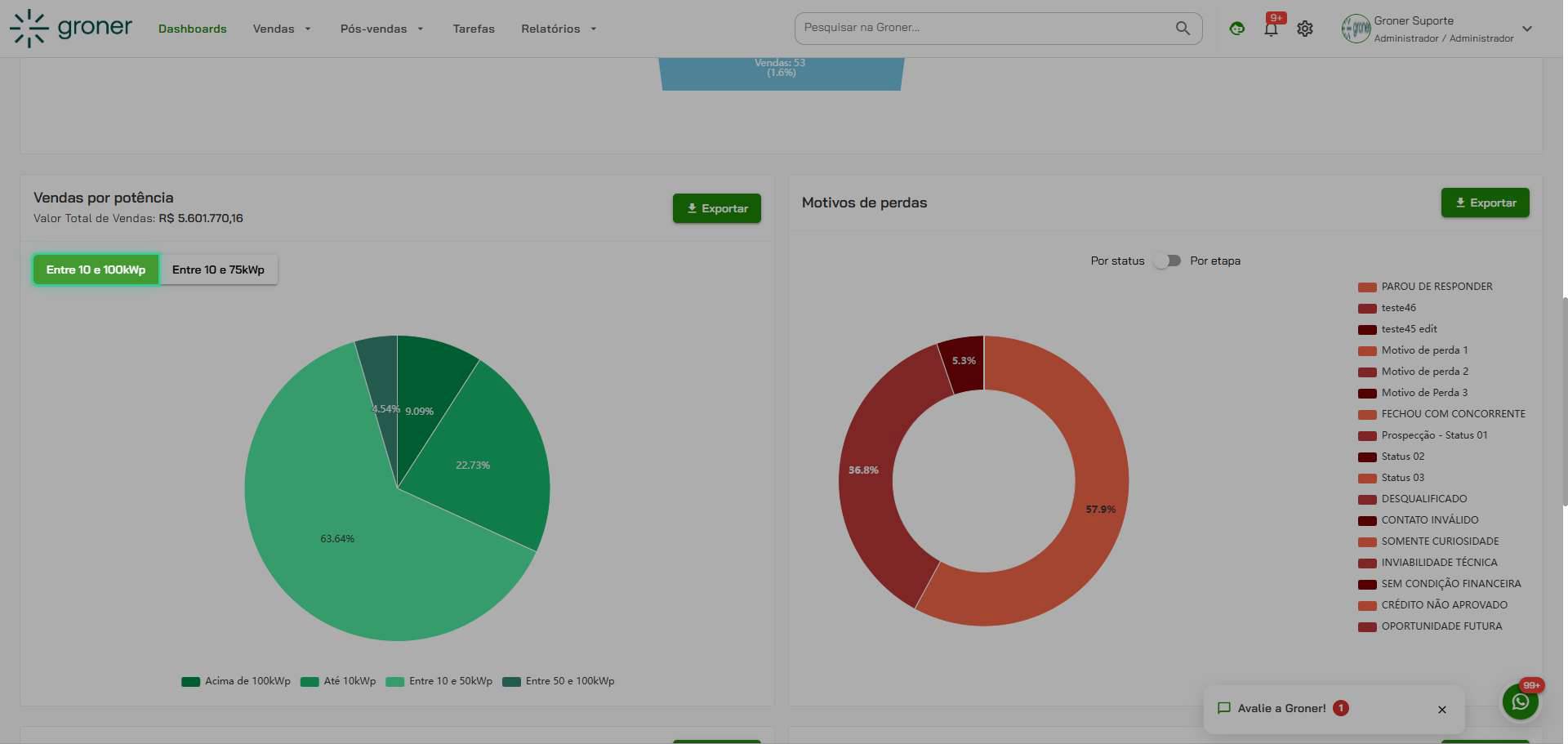The height and width of the screenshot is (744, 1568).
Task: Export the Motivos de perdas chart
Action: [1485, 203]
